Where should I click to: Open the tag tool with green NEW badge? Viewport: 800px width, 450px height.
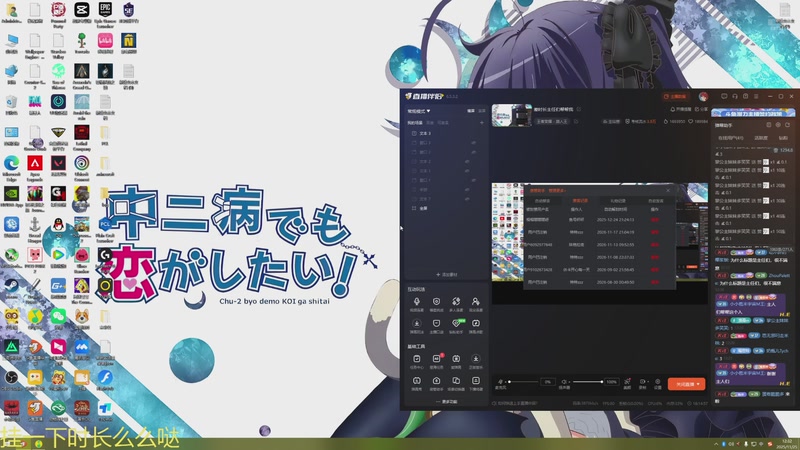point(456,323)
